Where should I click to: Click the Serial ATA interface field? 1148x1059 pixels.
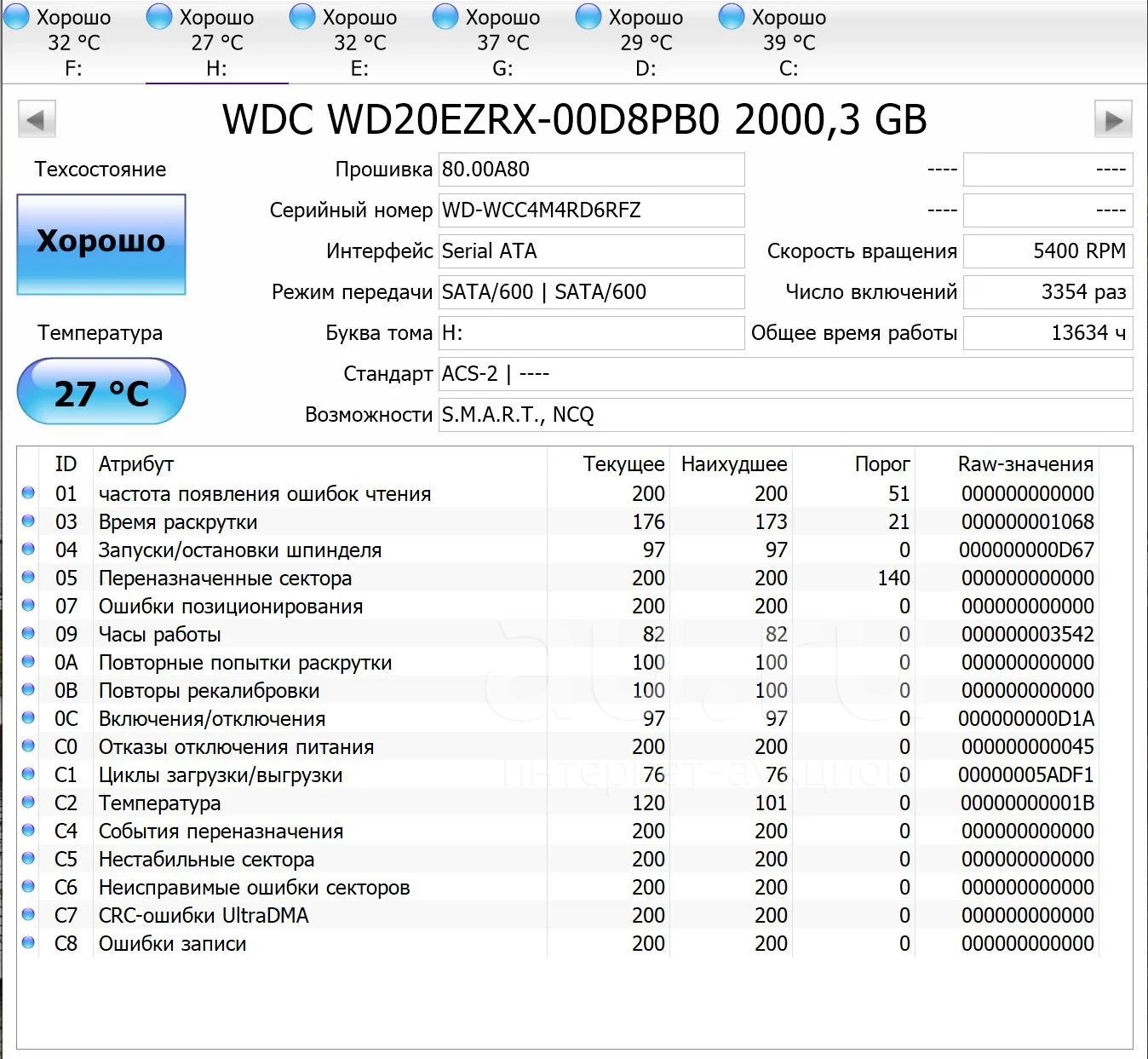[592, 251]
